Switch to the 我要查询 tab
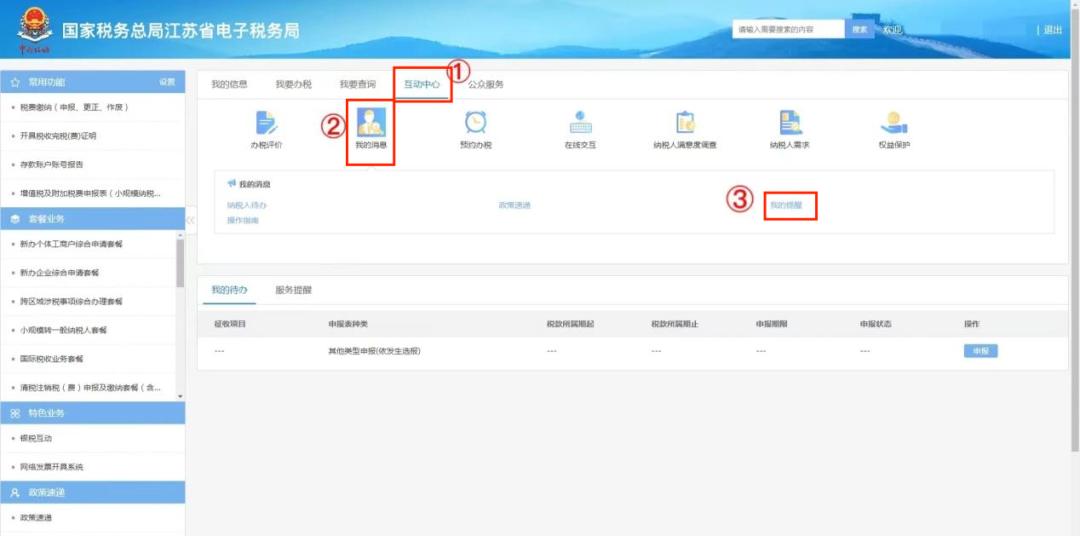 pos(357,84)
